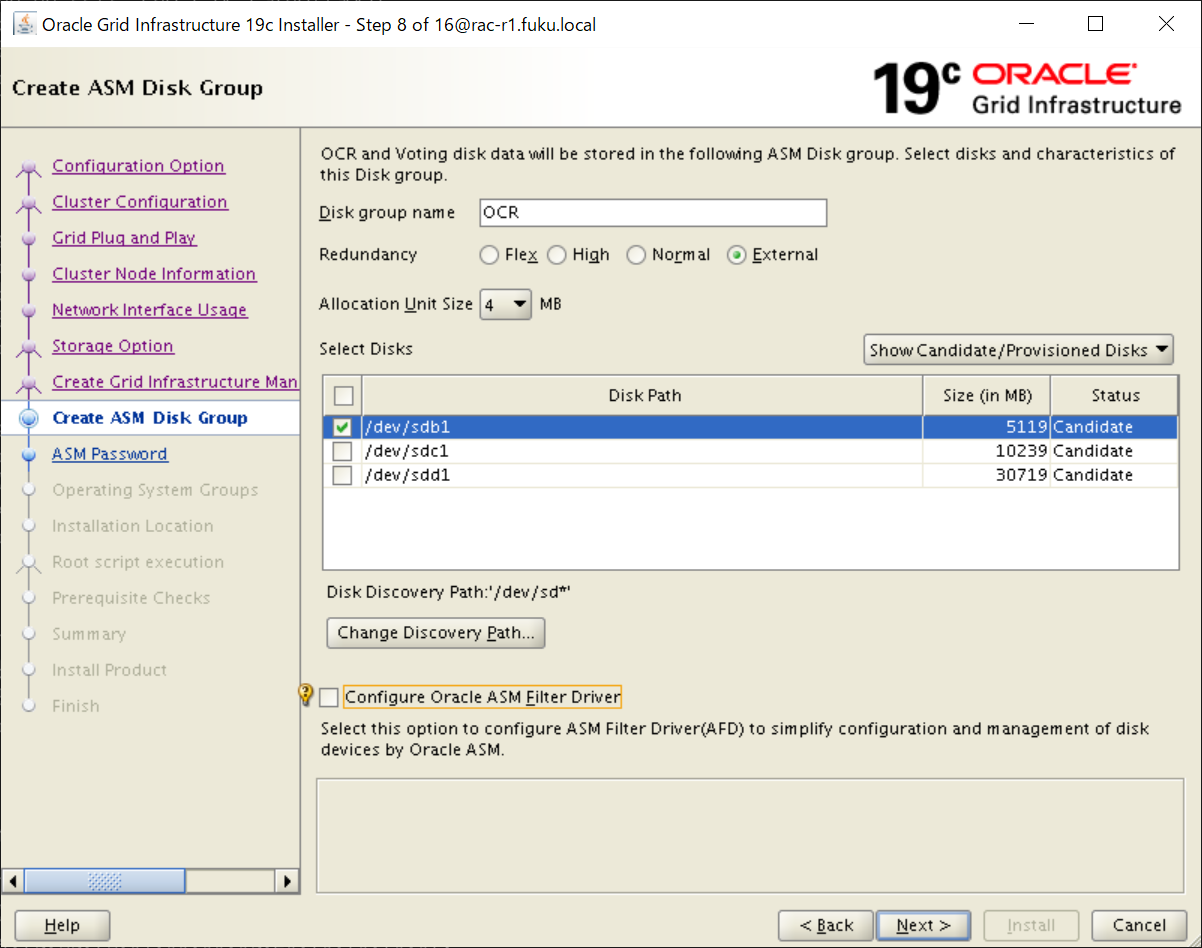Check the /dev/sdc1 disk checkbox
Image resolution: width=1202 pixels, height=948 pixels.
tap(342, 451)
